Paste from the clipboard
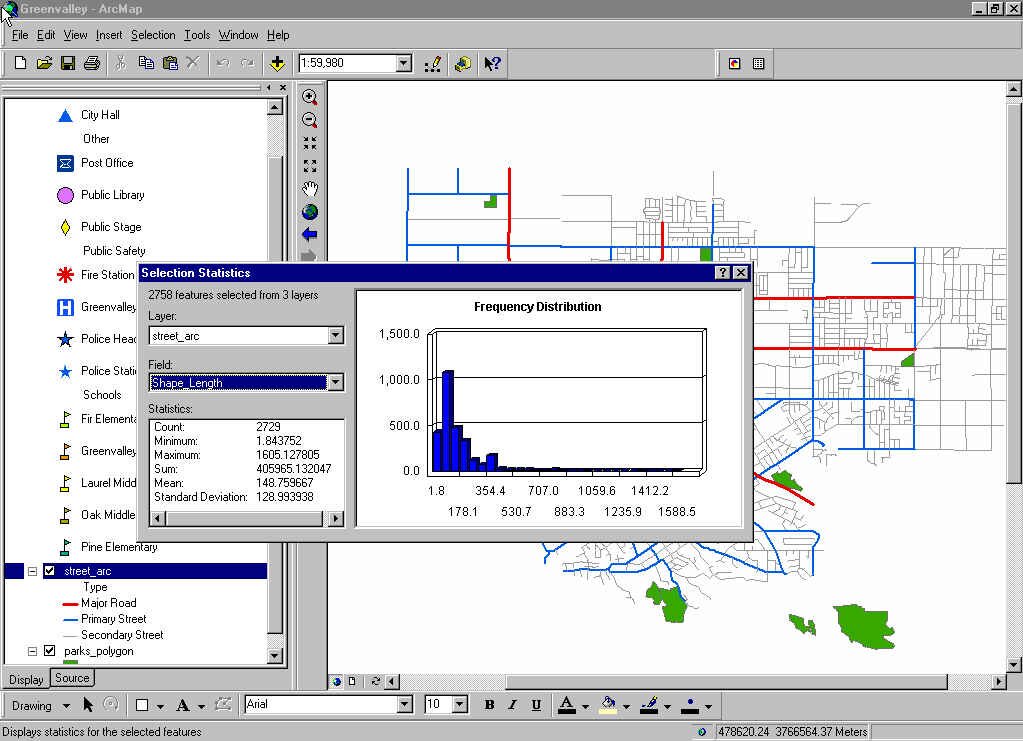This screenshot has width=1023, height=741. tap(170, 63)
